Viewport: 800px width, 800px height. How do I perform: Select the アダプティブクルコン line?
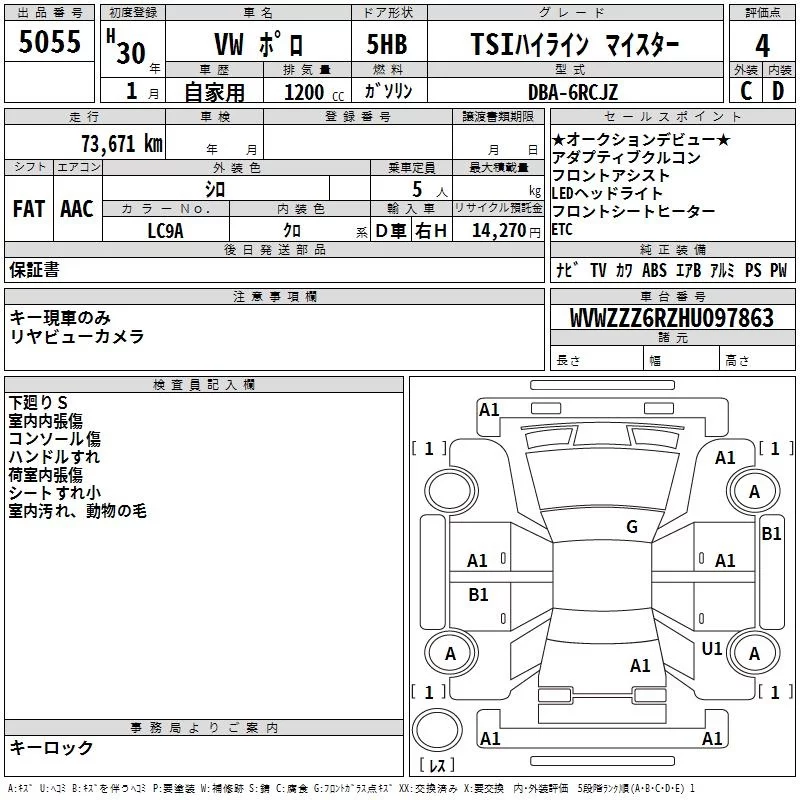click(627, 157)
